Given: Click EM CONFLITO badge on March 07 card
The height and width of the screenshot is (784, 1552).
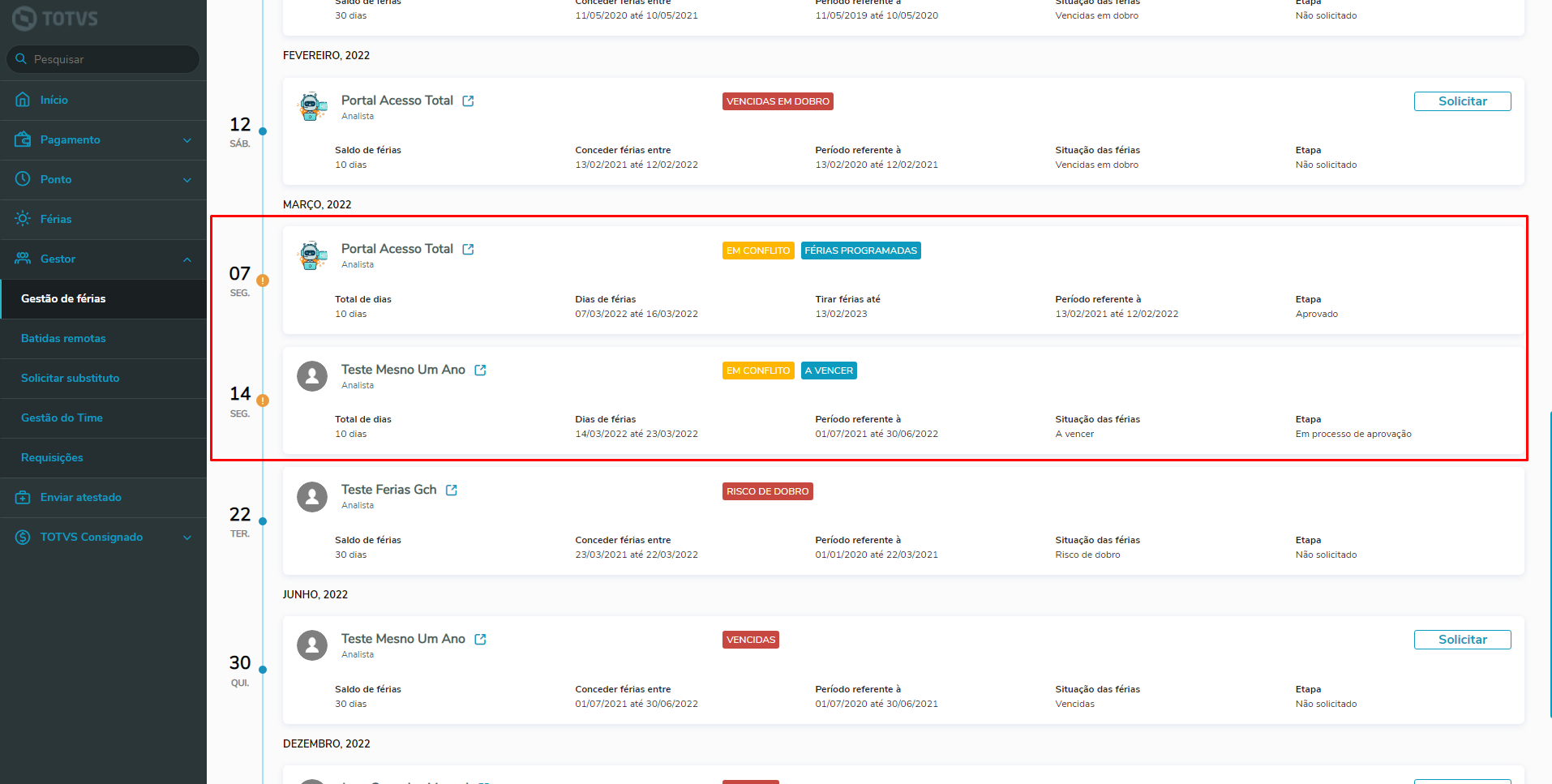Looking at the screenshot, I should point(758,251).
